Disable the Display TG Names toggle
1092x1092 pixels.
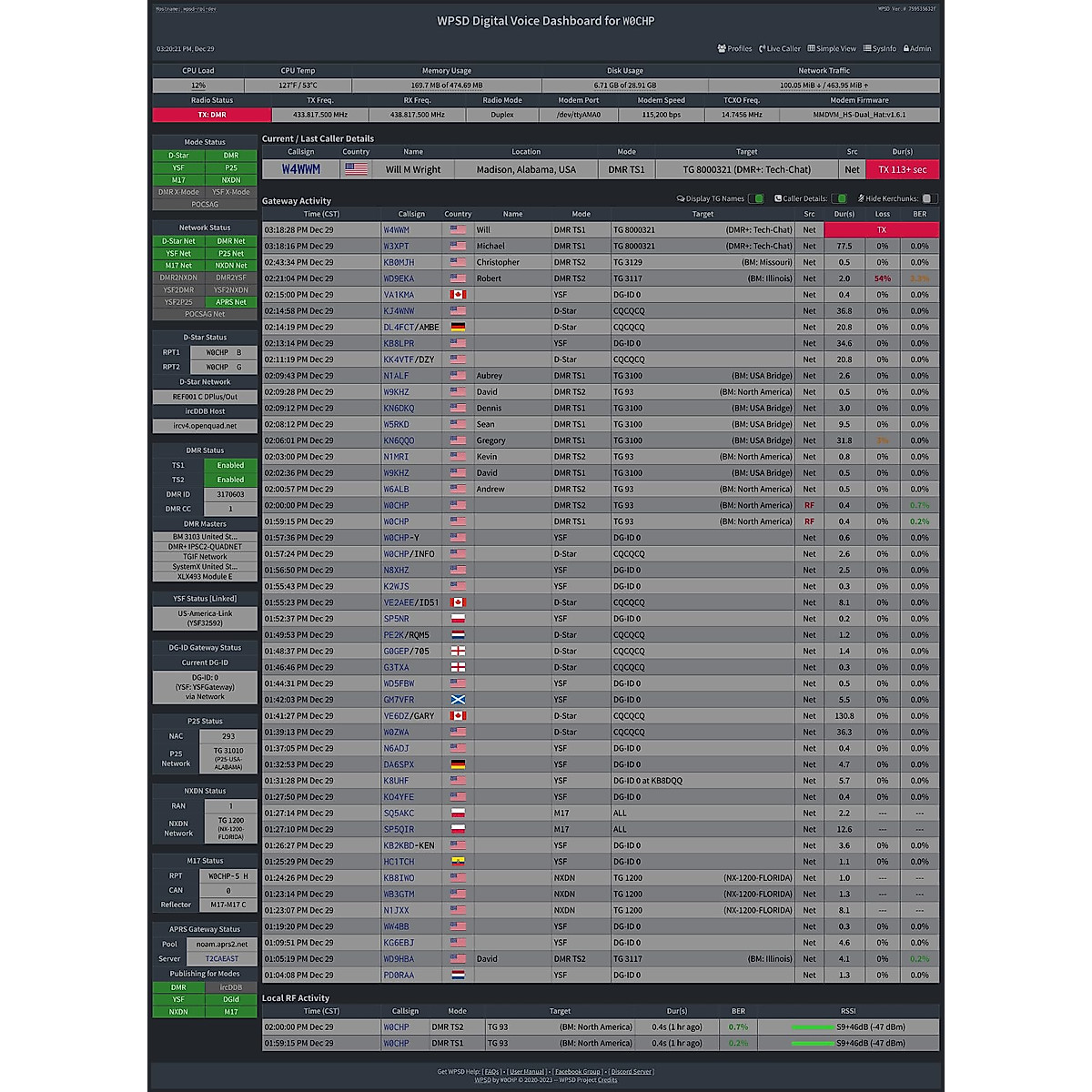click(755, 198)
